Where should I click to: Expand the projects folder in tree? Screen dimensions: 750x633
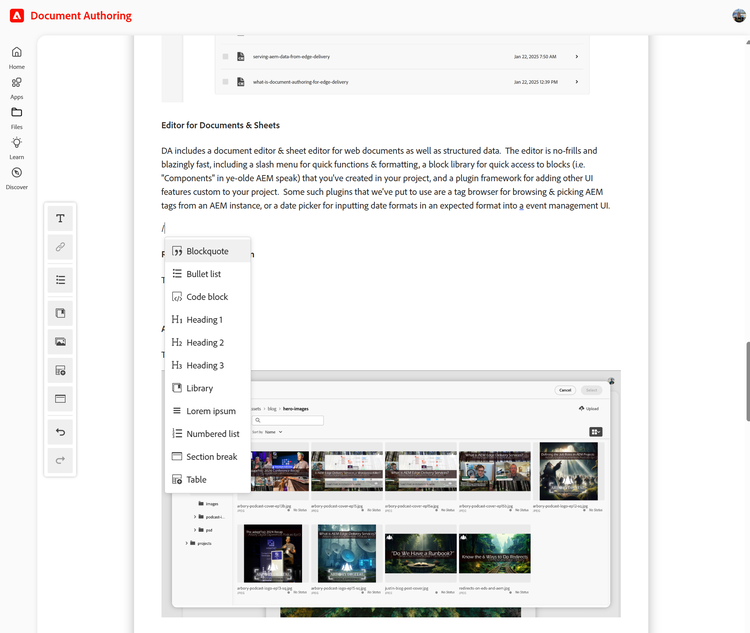pyautogui.click(x=187, y=543)
